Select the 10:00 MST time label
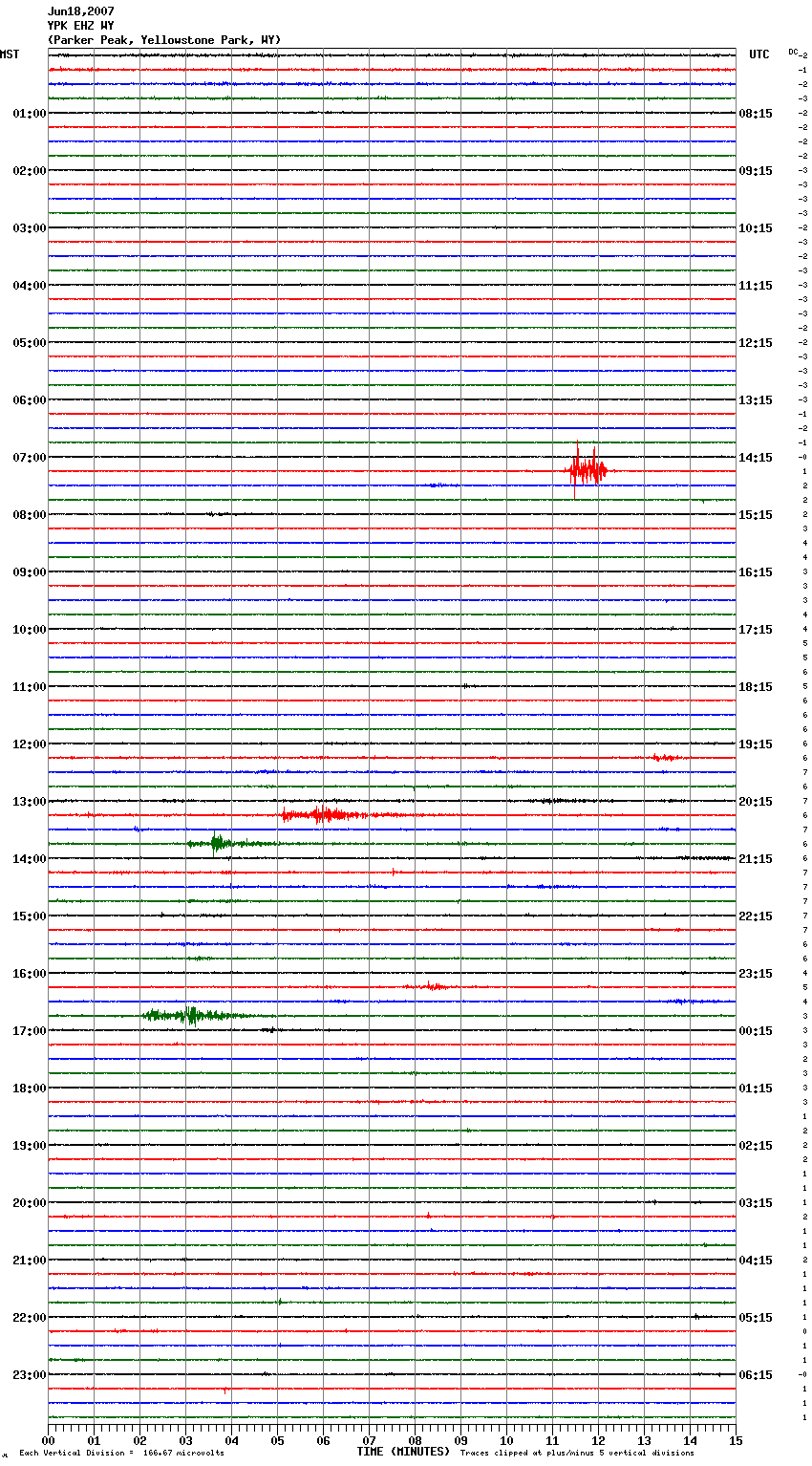 [30, 630]
